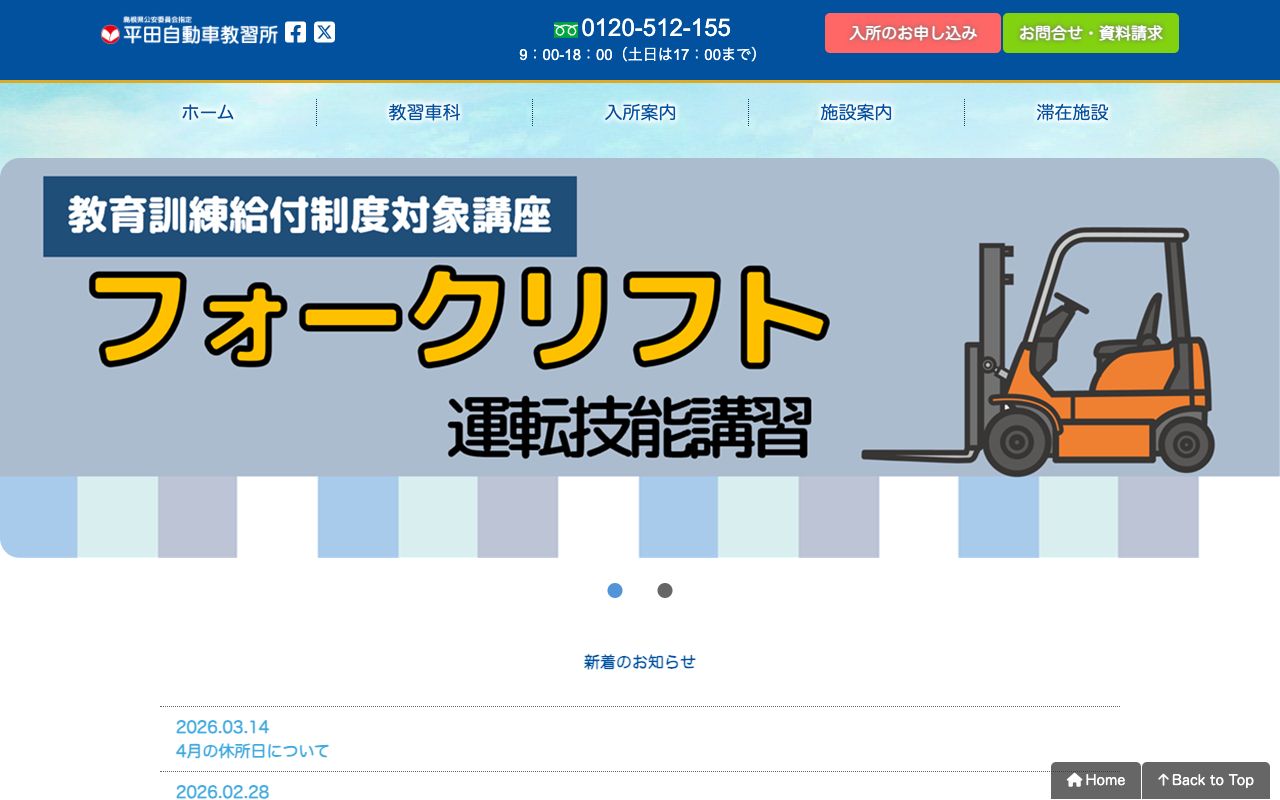The width and height of the screenshot is (1280, 800).
Task: Click the up arrow on Back to Top
Action: (1163, 780)
